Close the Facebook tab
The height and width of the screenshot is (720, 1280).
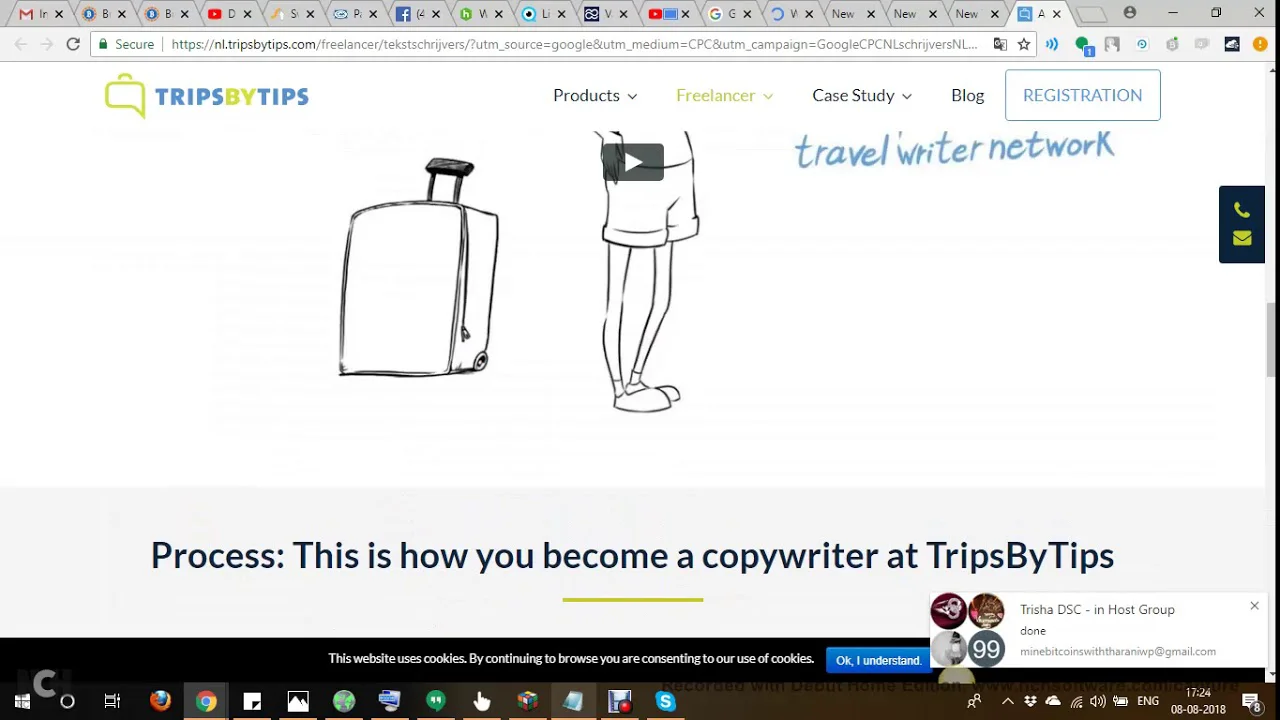[434, 14]
